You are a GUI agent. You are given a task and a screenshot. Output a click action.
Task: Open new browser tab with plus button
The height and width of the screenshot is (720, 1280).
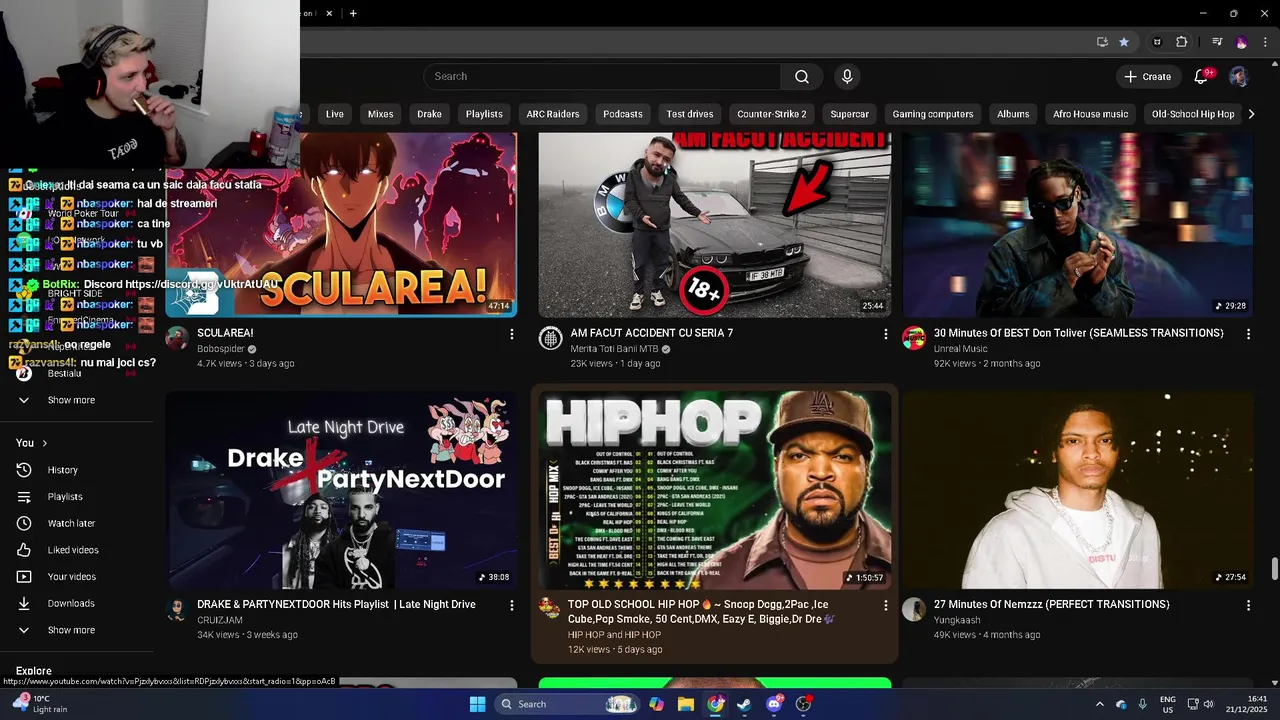point(353,13)
